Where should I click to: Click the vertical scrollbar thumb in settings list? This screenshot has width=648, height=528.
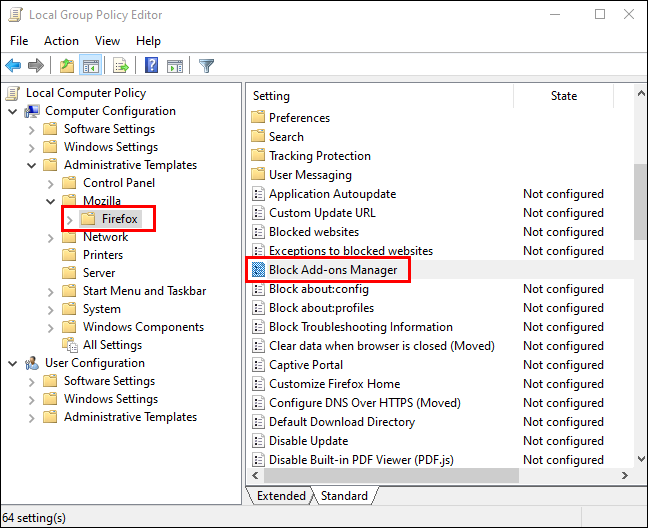click(641, 201)
